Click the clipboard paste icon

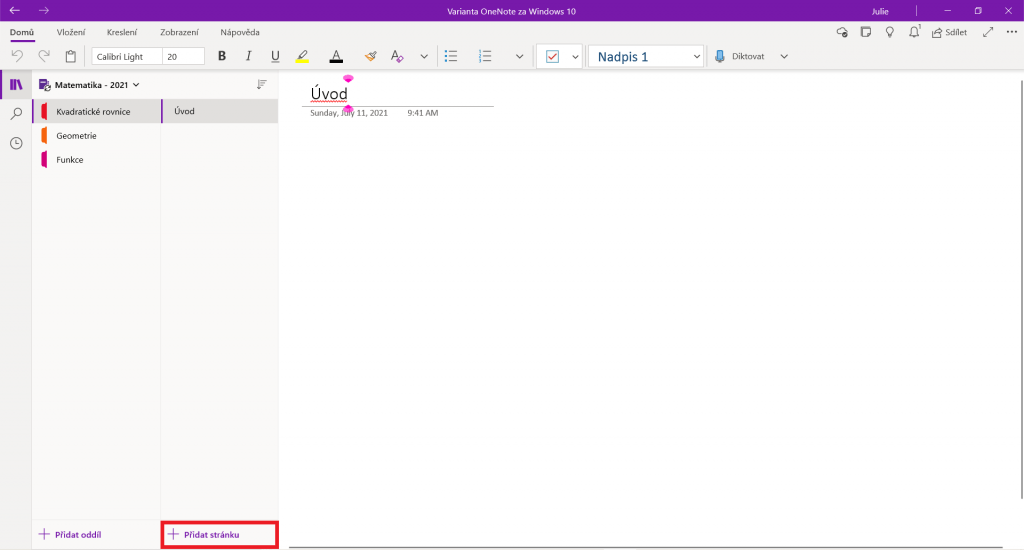tap(70, 57)
